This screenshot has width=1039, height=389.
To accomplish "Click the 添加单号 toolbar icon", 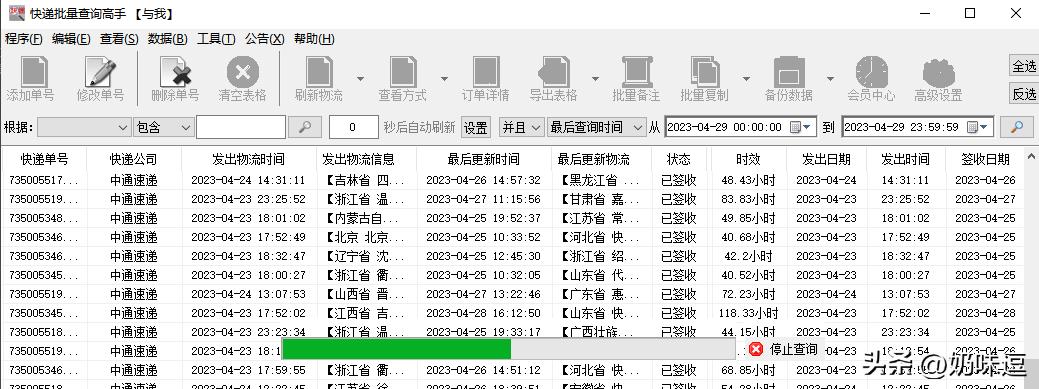I will coord(34,72).
